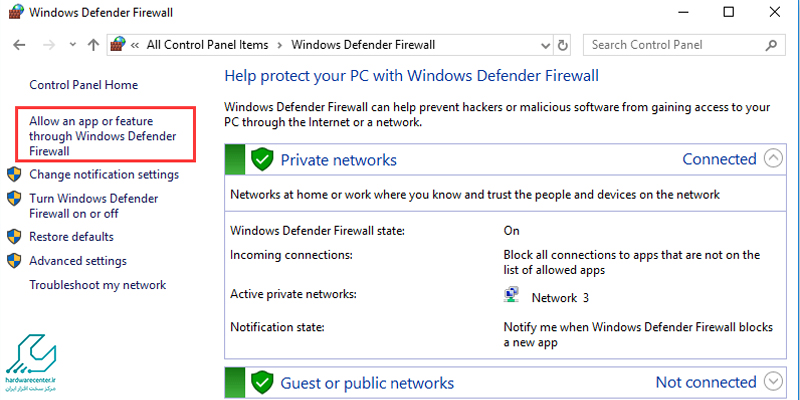Open recent locations dropdown arrow
The width and height of the screenshot is (800, 400).
(72, 45)
